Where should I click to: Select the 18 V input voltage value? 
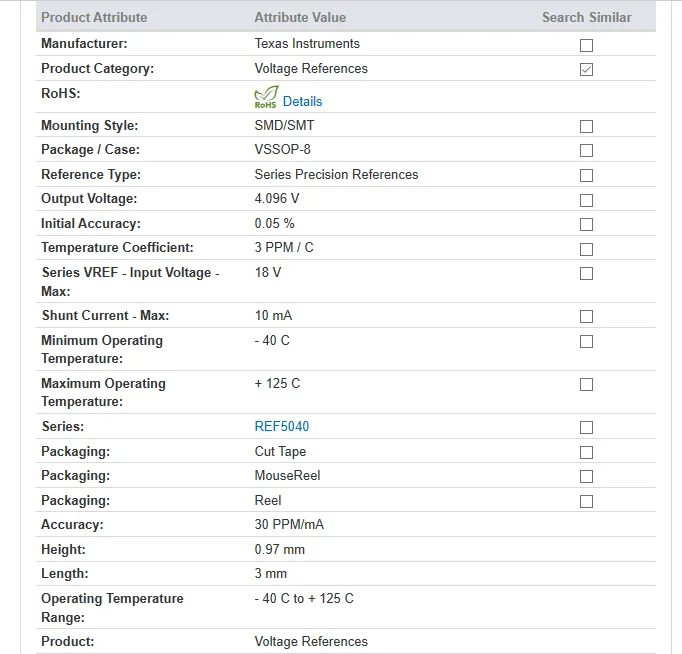(268, 272)
